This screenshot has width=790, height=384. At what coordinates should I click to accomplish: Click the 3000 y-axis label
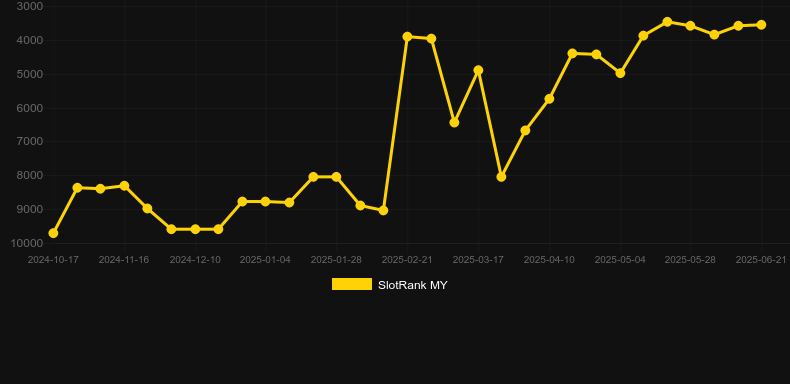[x=30, y=6]
